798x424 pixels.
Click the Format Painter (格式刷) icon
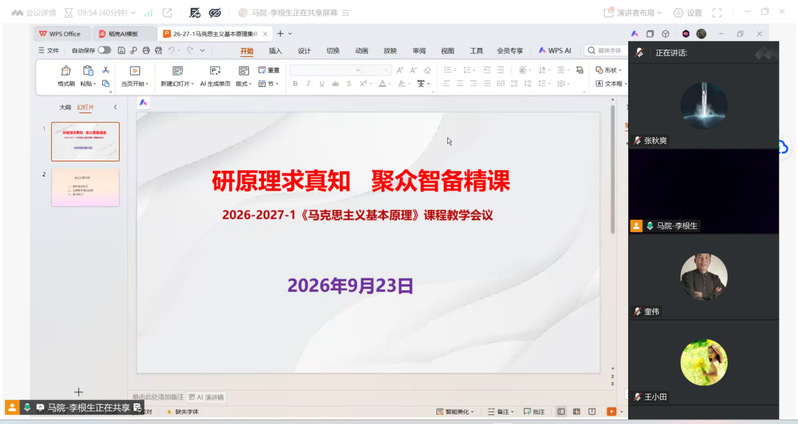click(66, 71)
